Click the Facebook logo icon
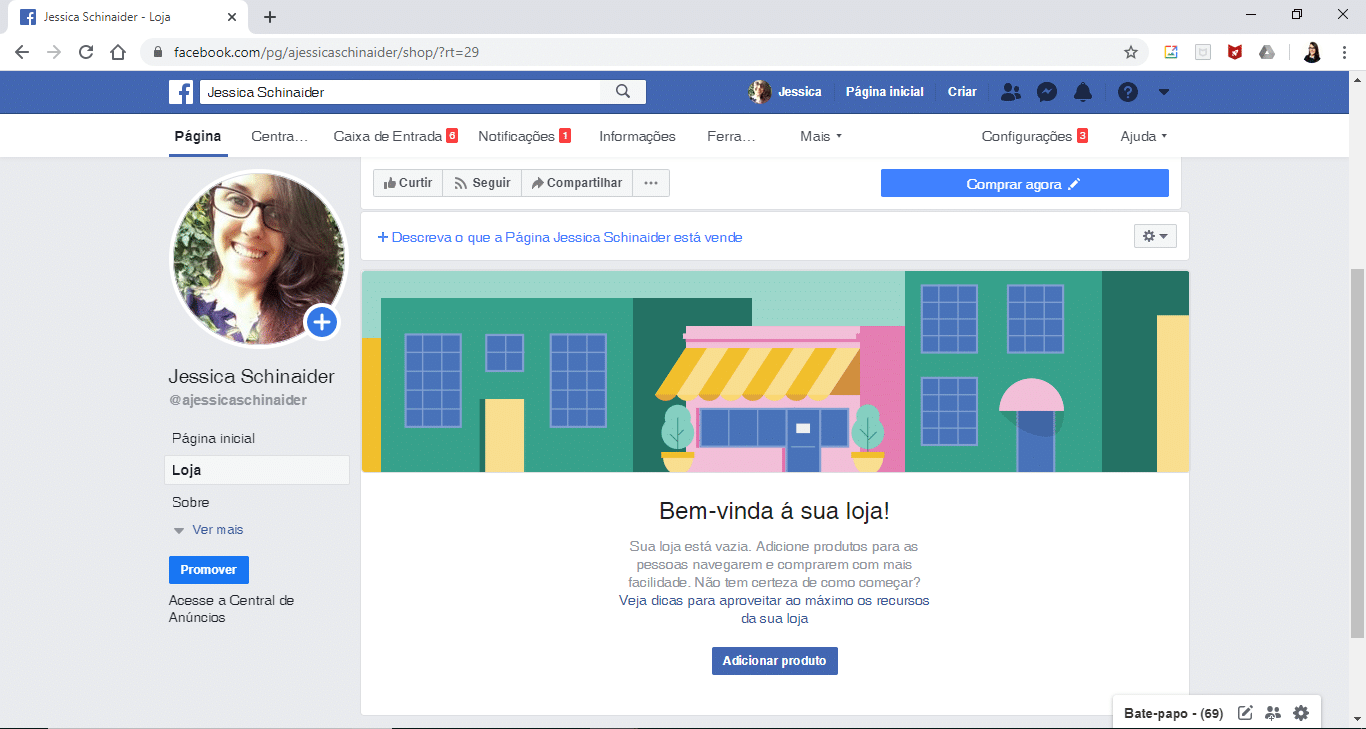Image resolution: width=1366 pixels, height=729 pixels. pos(181,92)
